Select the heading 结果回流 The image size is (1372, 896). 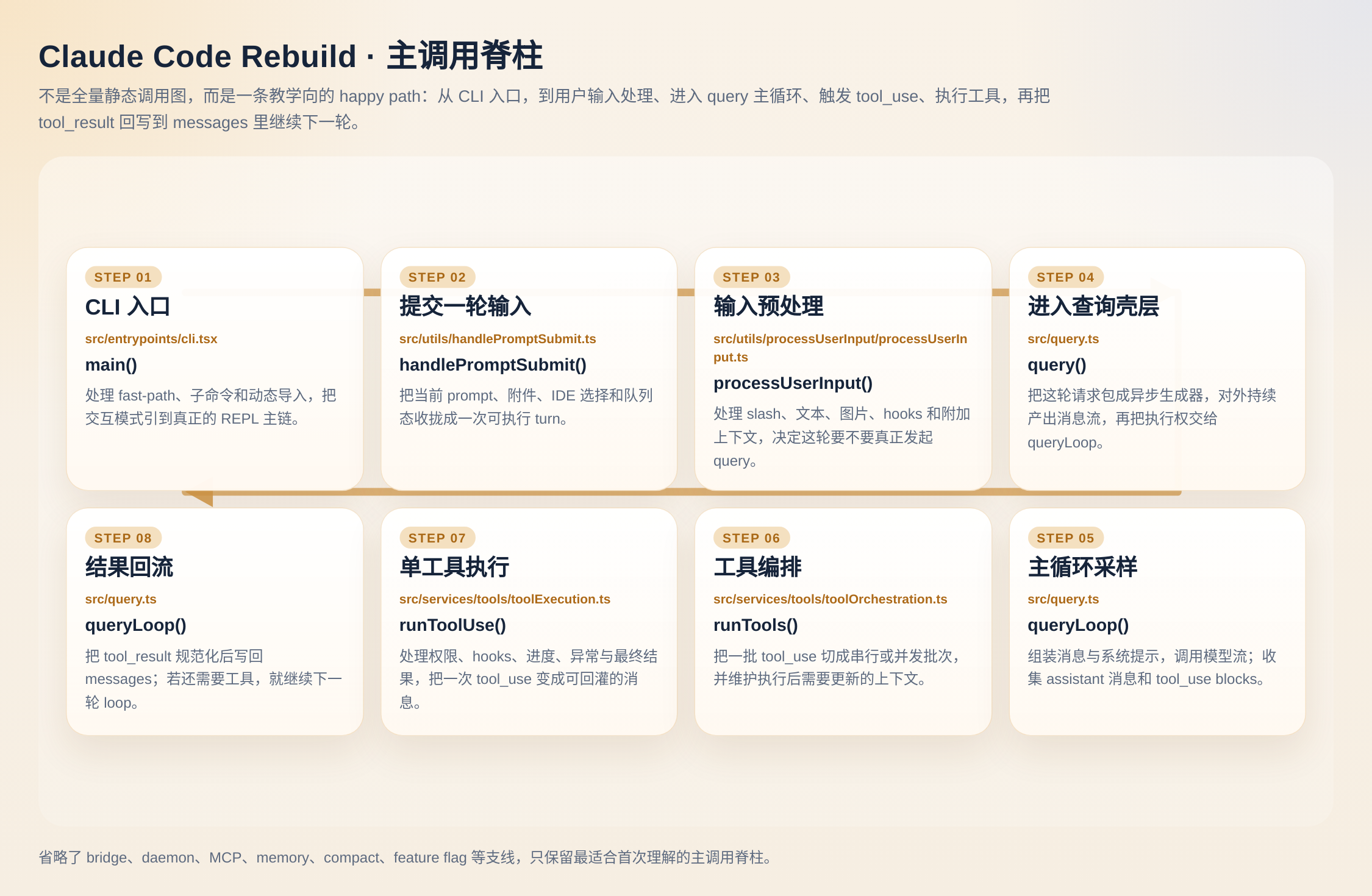pos(129,567)
